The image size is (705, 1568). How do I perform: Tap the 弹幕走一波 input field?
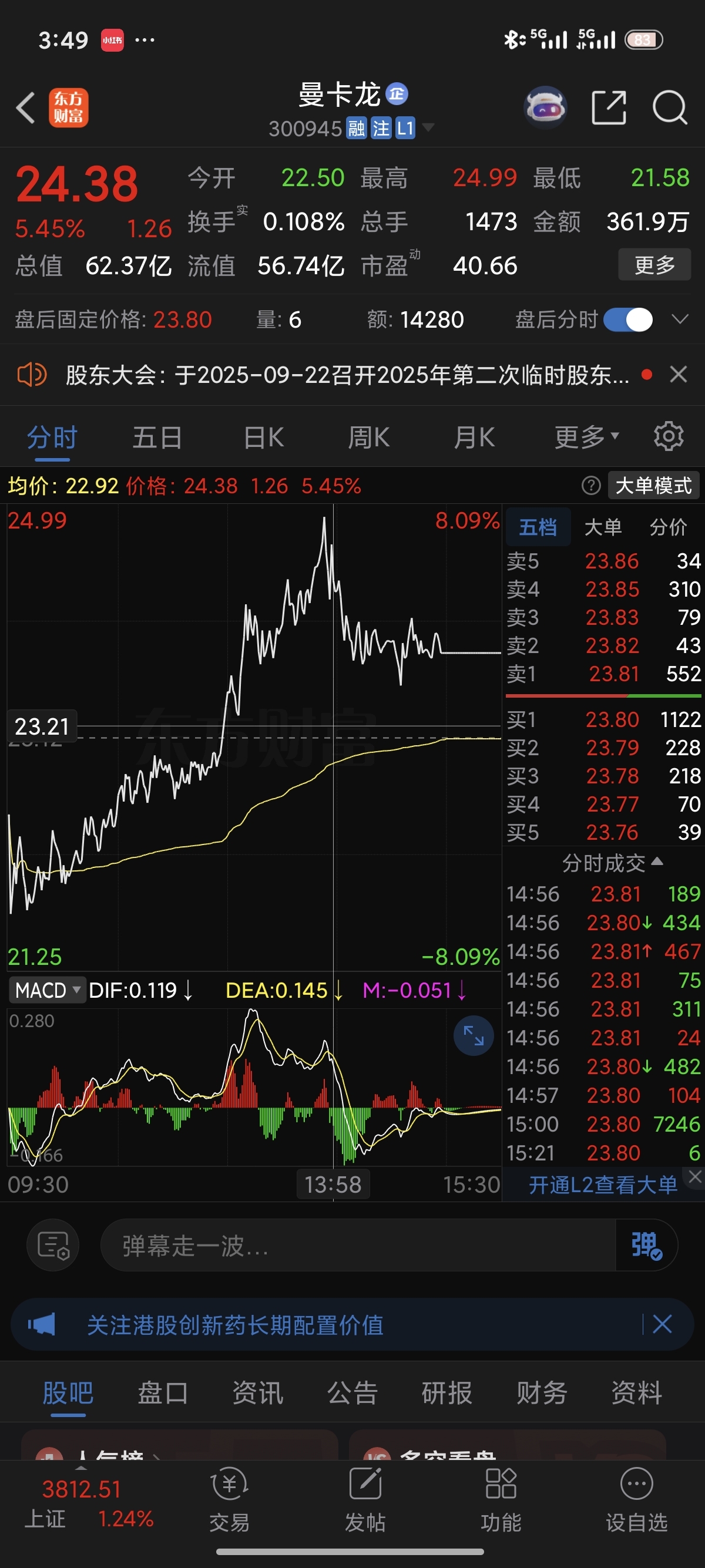pyautogui.click(x=358, y=1245)
